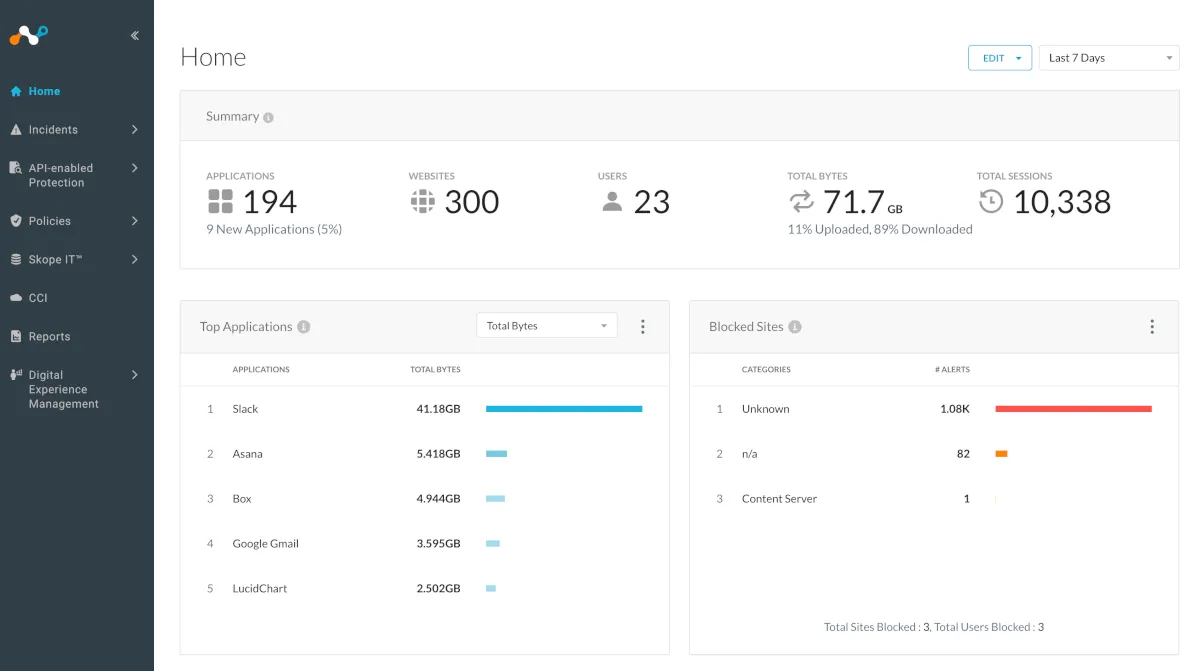Click the red Unknown category alerts bar
The image size is (1200, 671).
1073,409
